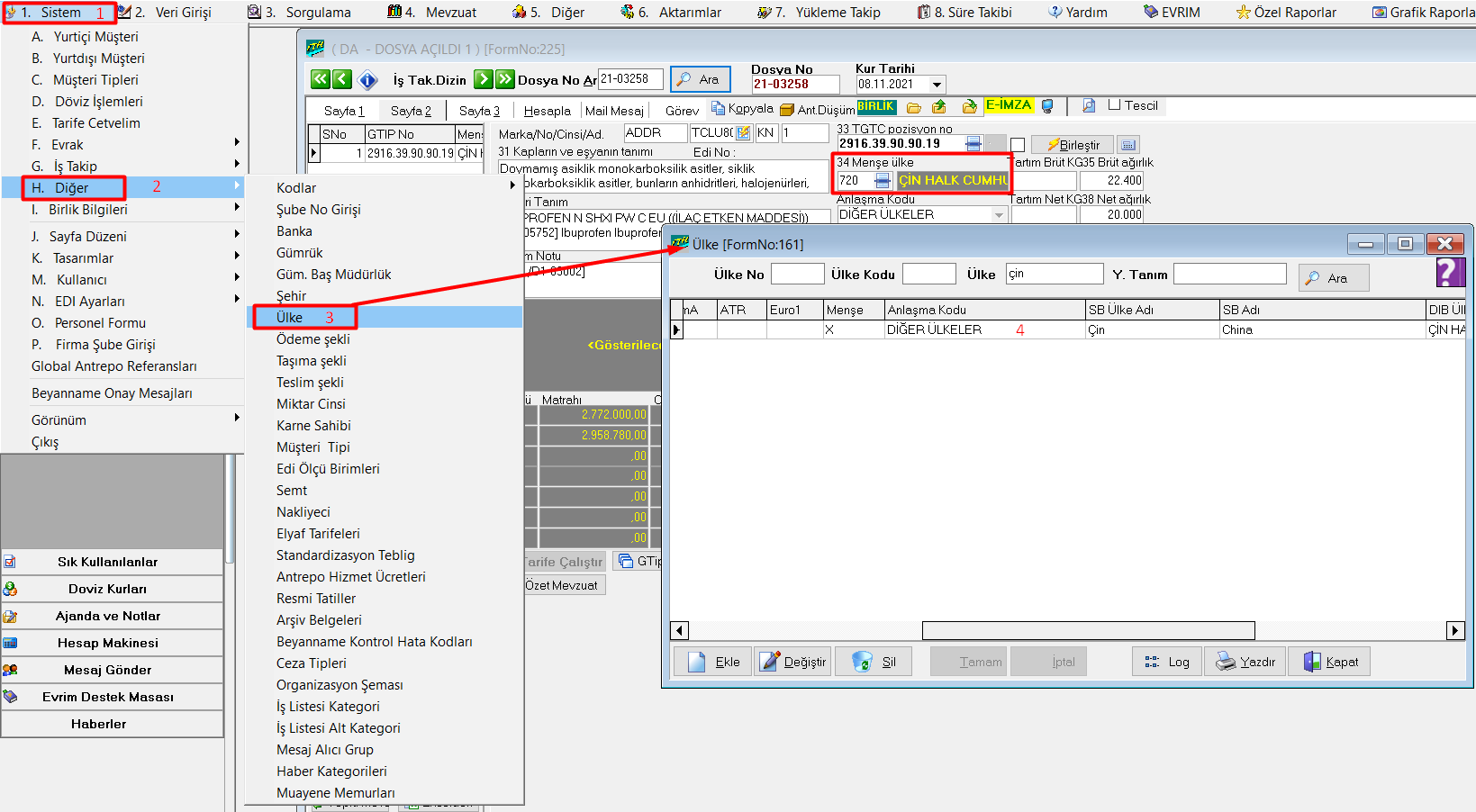
Task: Click Sil in the Ülke window
Action: [874, 662]
